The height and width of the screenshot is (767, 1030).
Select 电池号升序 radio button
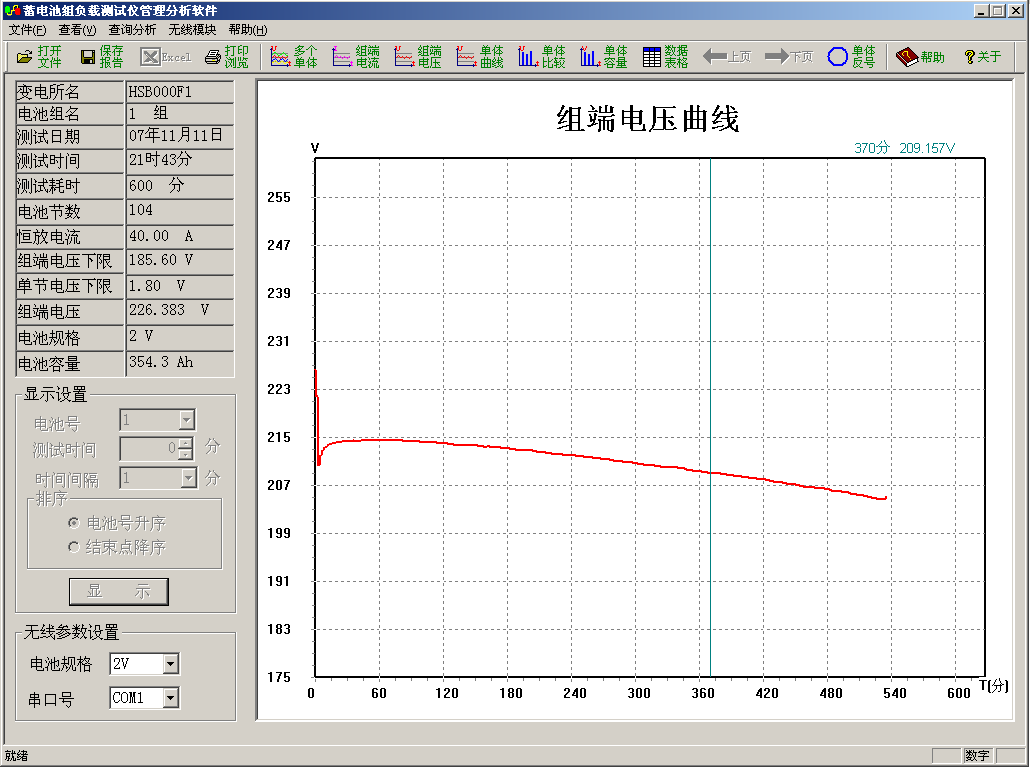pyautogui.click(x=73, y=523)
